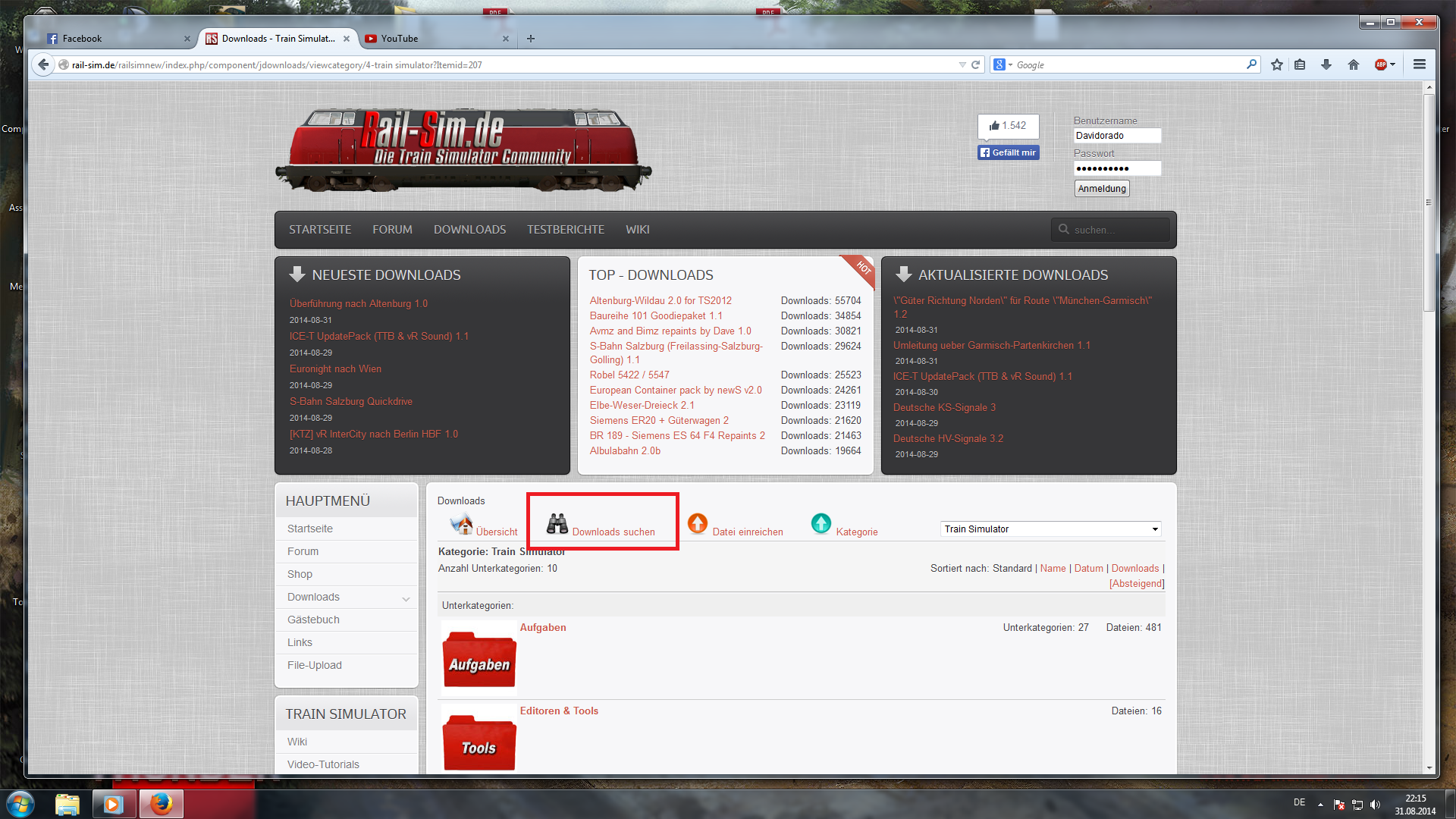Go to the browser home icon

1354,64
